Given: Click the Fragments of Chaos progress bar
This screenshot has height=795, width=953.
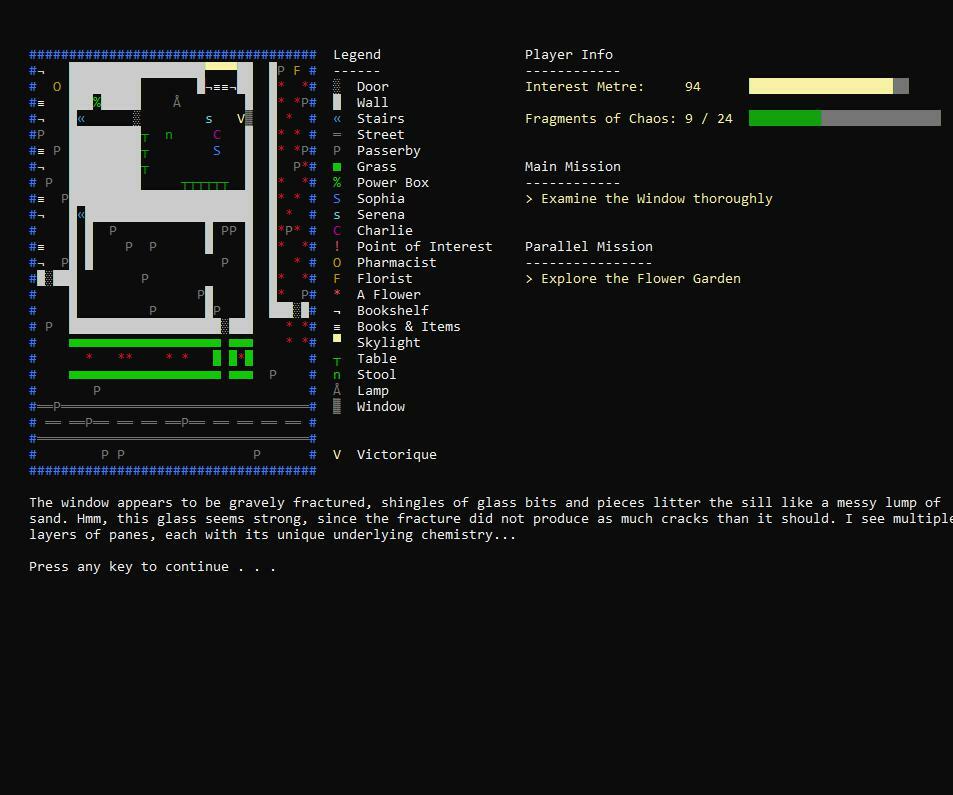Looking at the screenshot, I should coord(844,119).
